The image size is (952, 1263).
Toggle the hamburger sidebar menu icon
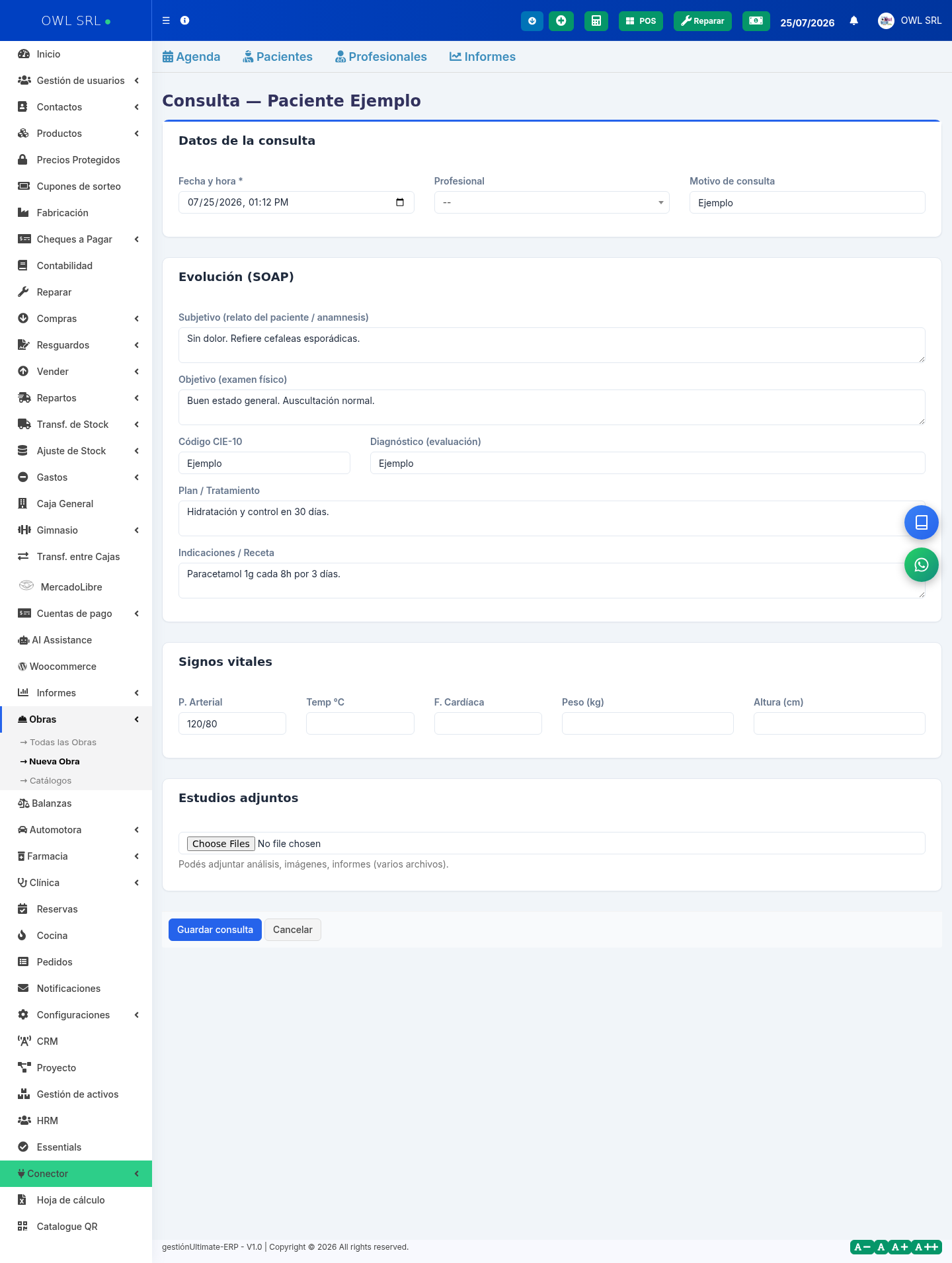tap(166, 20)
